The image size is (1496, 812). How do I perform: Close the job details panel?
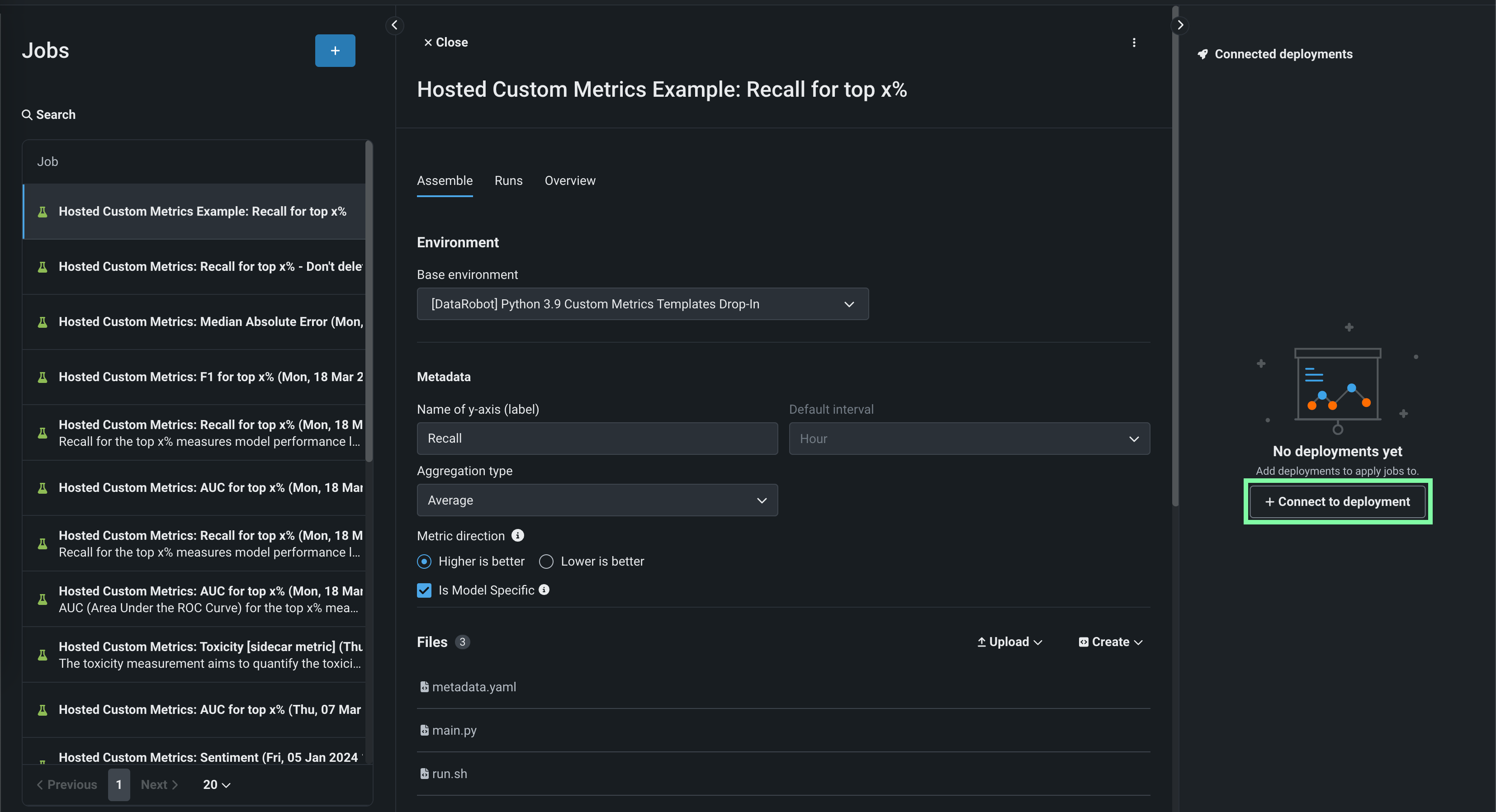(x=445, y=42)
